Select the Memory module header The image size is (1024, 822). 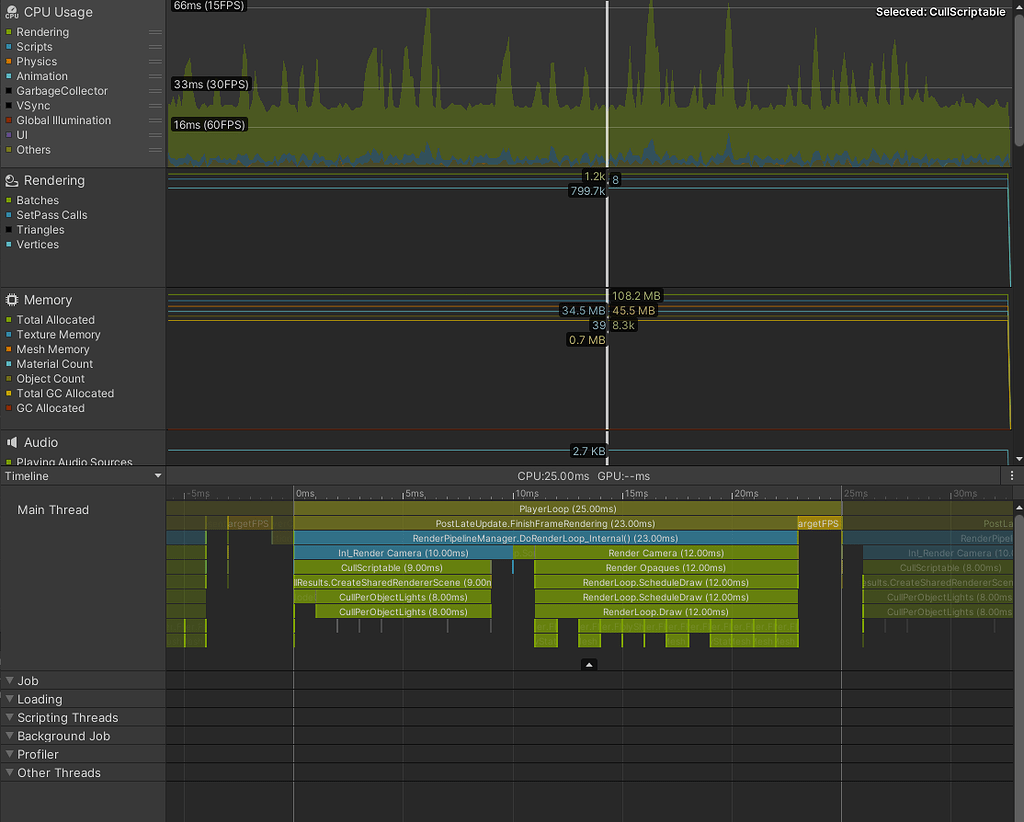point(49,300)
